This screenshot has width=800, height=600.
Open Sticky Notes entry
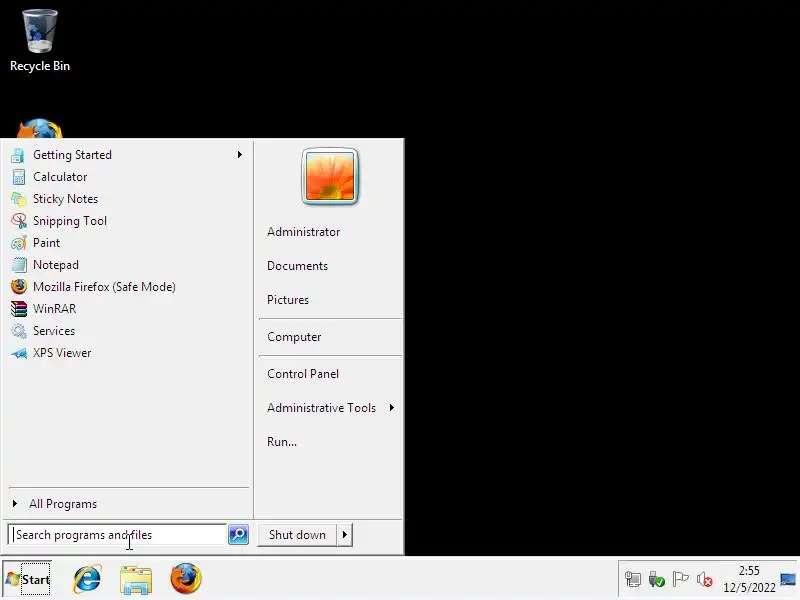65,199
